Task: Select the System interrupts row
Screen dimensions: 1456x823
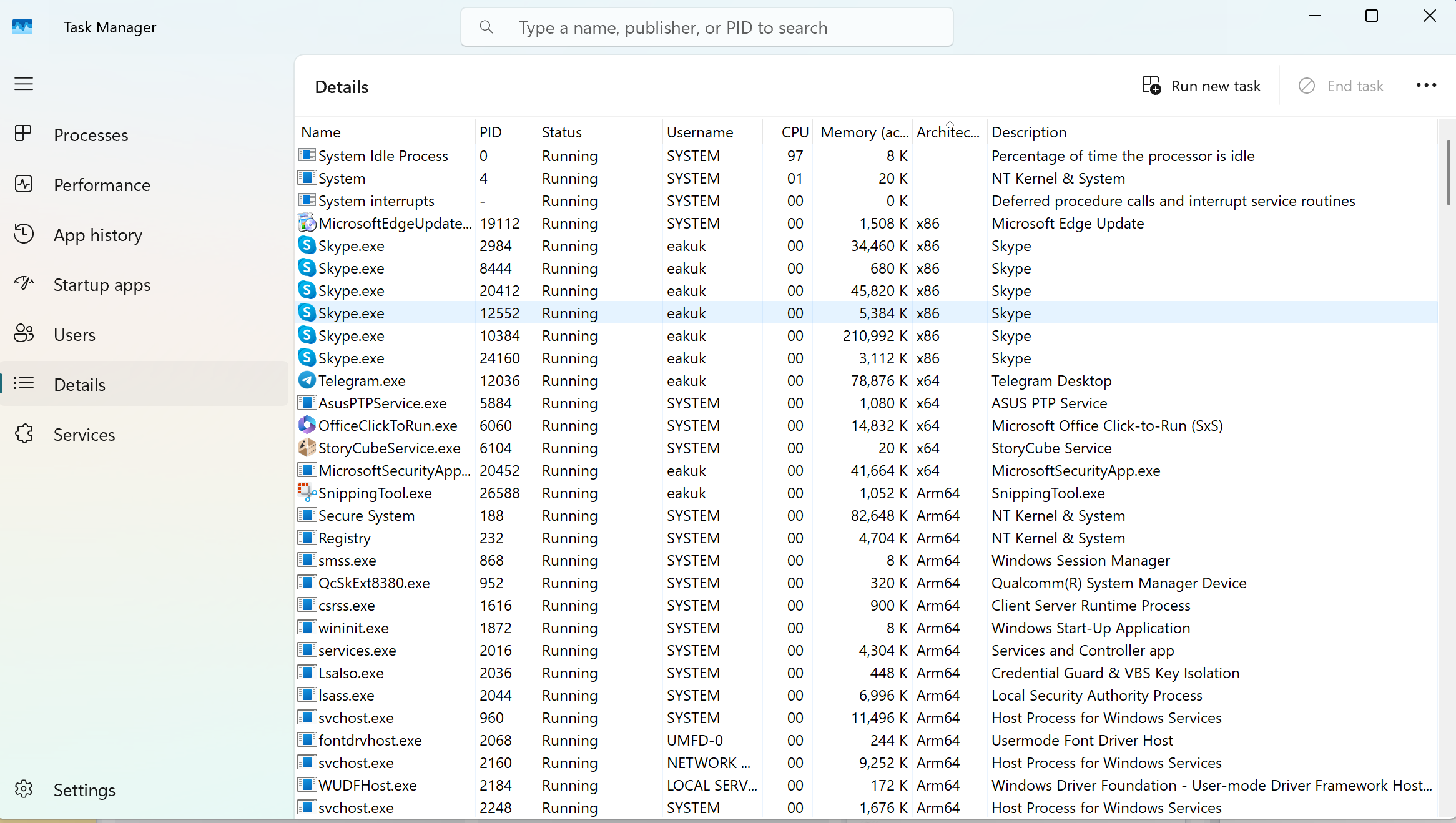Action: click(867, 200)
